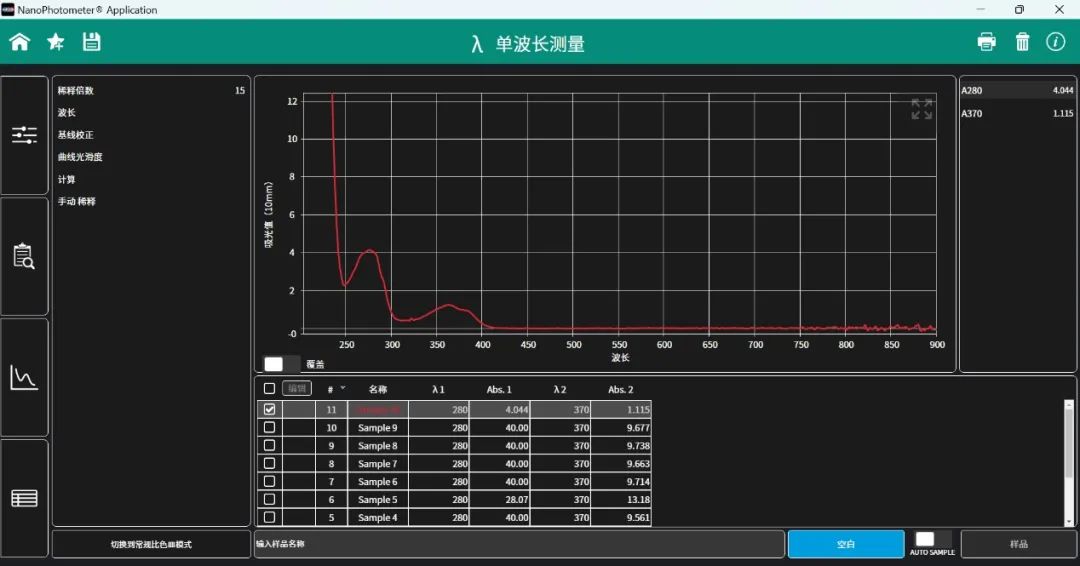Save results with the floppy disk icon
This screenshot has width=1080, height=566.
click(x=92, y=42)
